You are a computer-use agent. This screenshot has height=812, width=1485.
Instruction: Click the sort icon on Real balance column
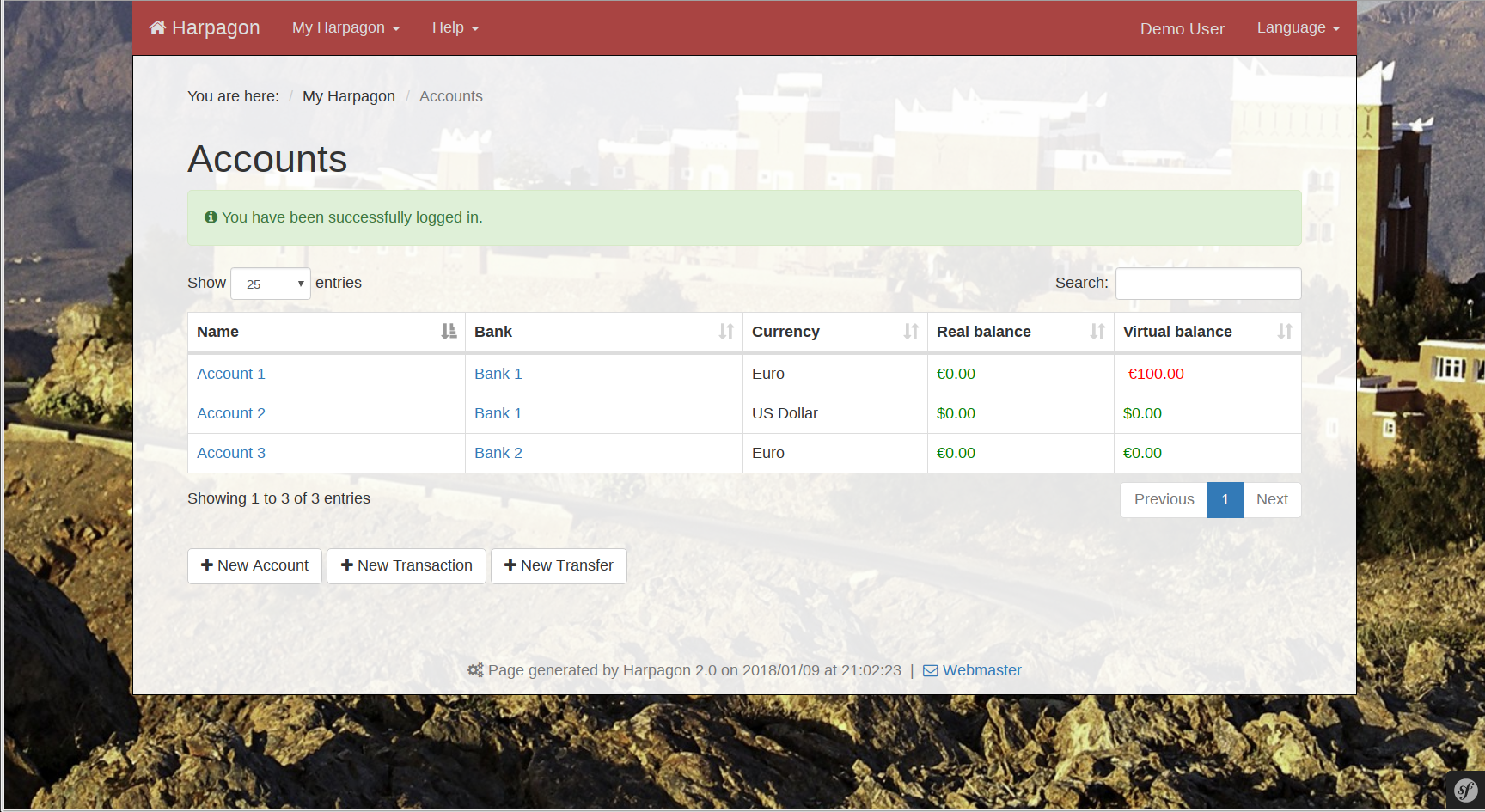click(1097, 331)
